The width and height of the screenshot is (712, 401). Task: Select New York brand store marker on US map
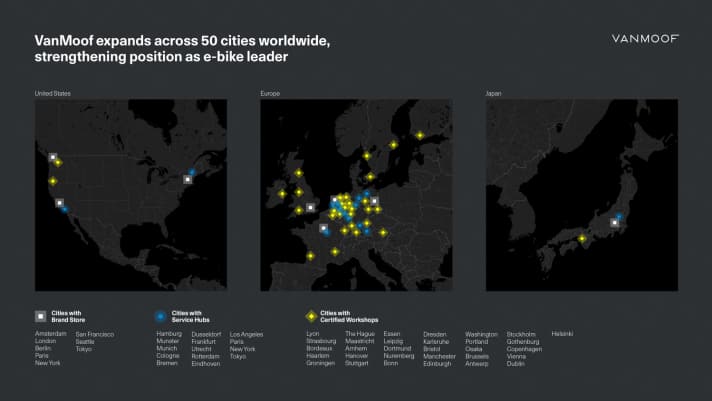pos(187,179)
